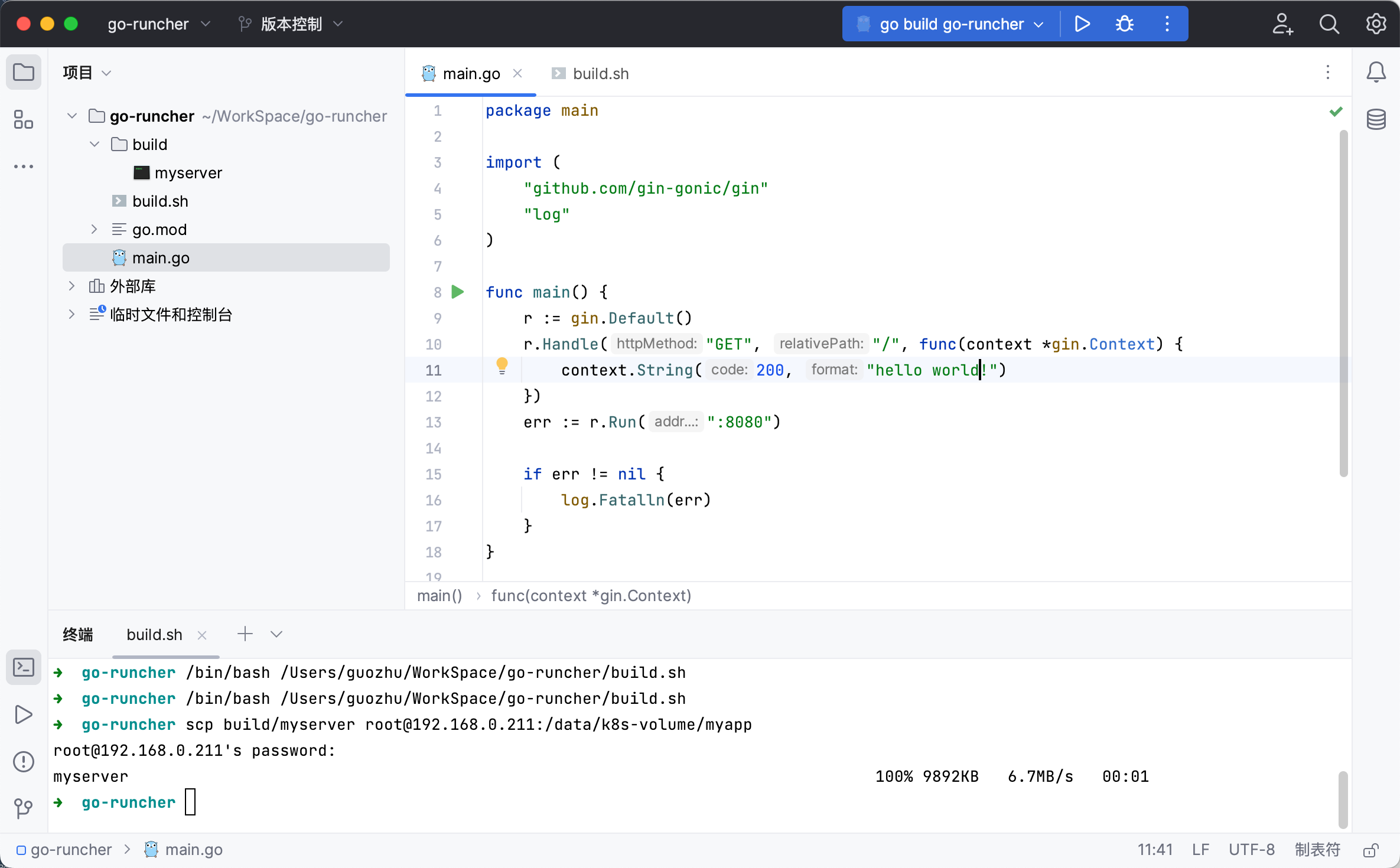1400x868 pixels.
Task: Collapse the go-runcher root folder
Action: tap(72, 116)
